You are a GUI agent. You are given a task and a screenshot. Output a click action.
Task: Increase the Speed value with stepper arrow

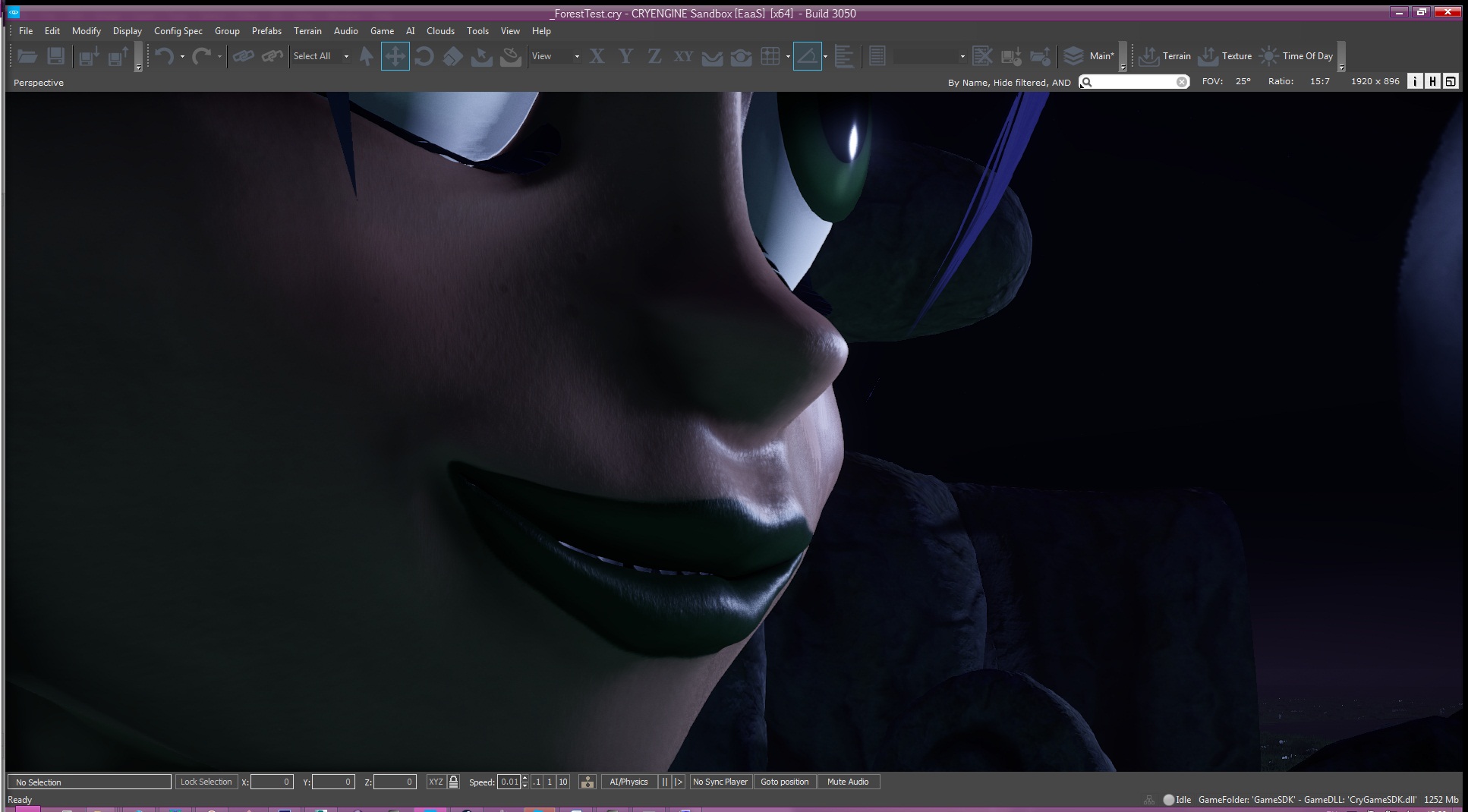coord(525,779)
